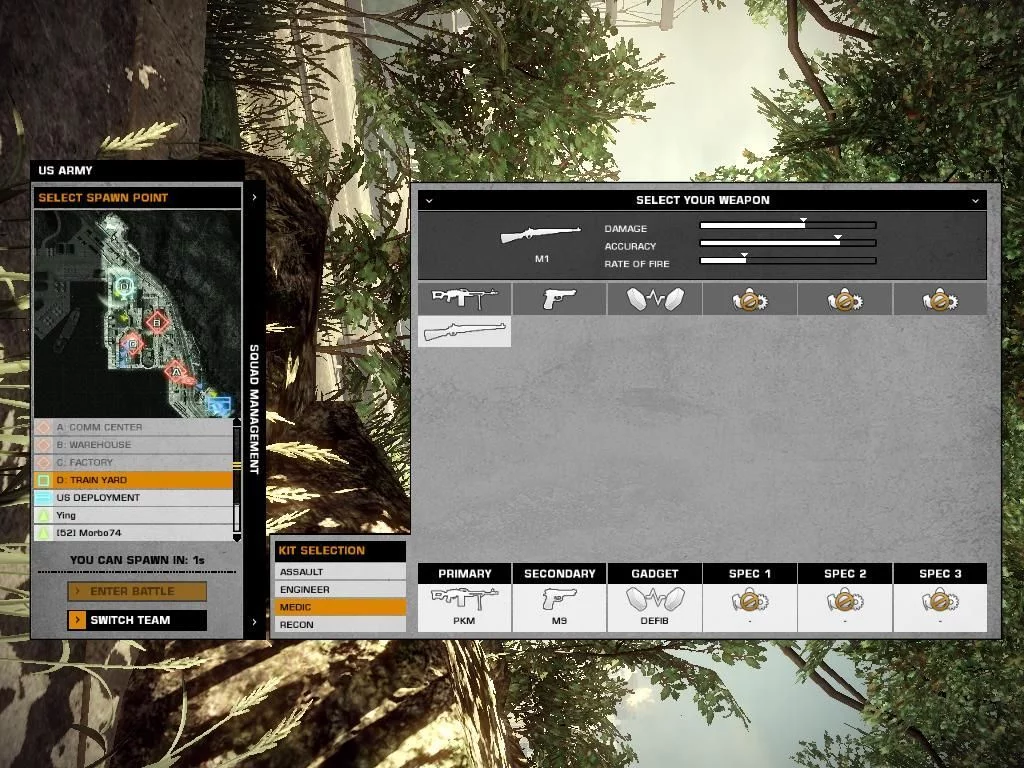Click flag marker A on the minimap

click(x=175, y=372)
